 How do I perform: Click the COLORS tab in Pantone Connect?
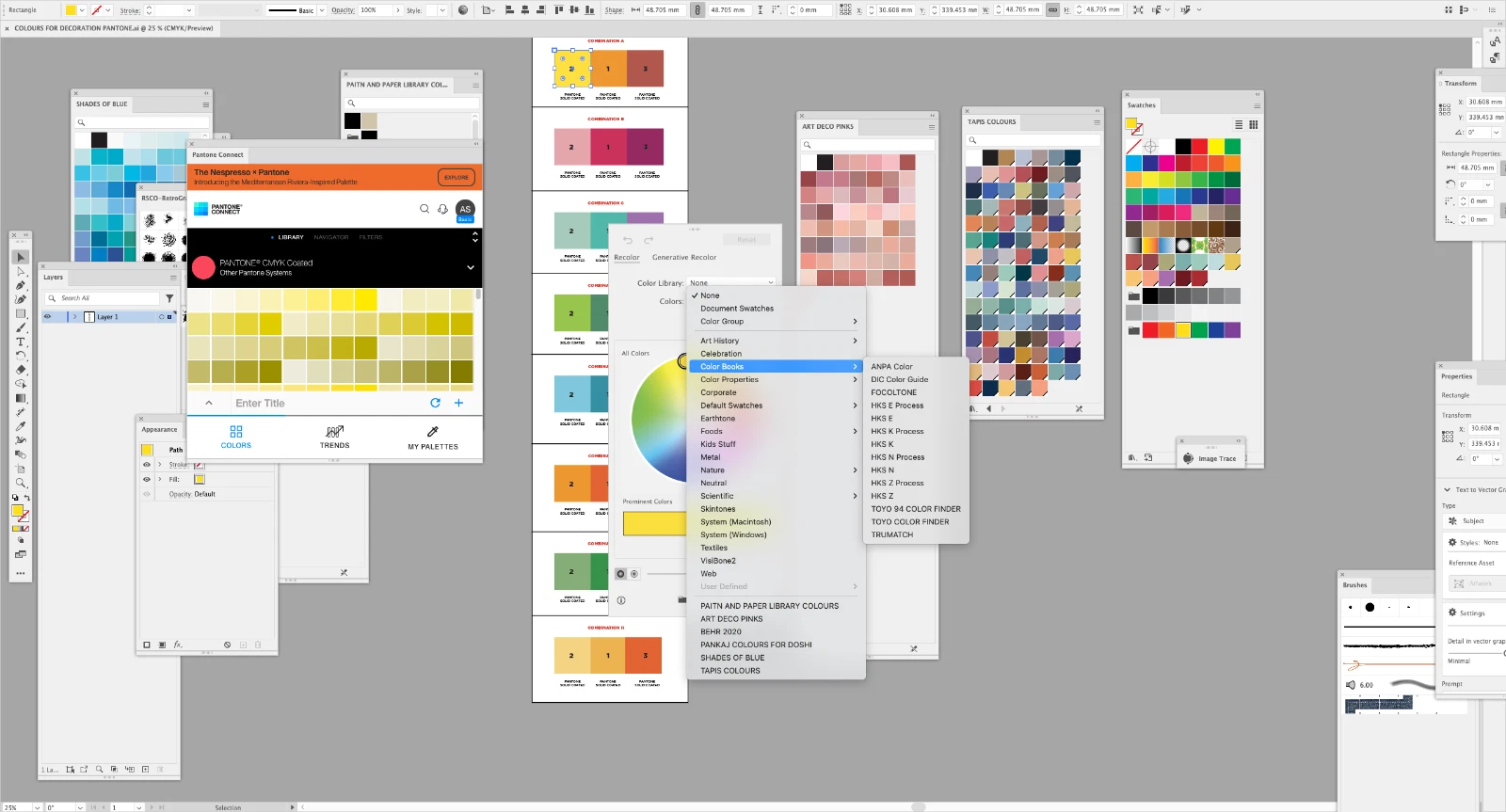[235, 438]
